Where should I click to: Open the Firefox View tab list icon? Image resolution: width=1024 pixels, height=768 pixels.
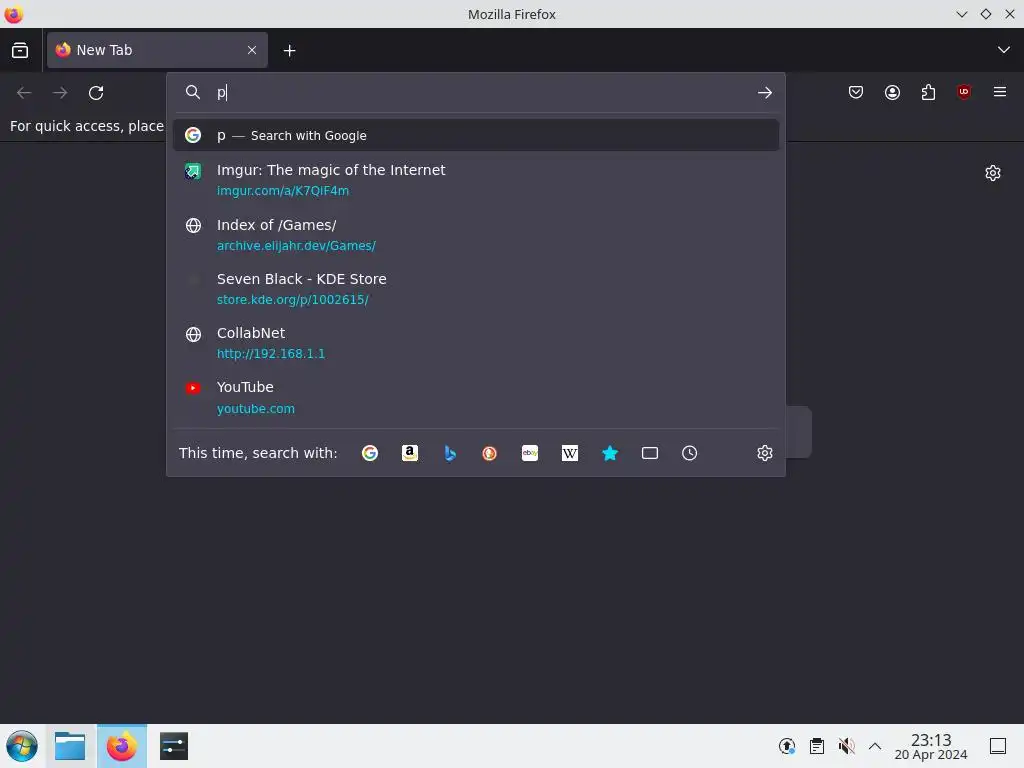pyautogui.click(x=20, y=50)
